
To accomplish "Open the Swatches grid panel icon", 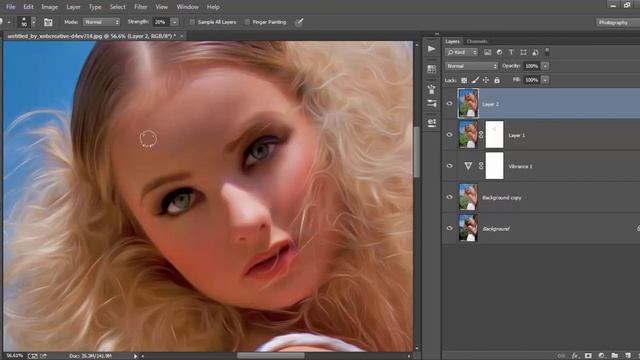I will coord(431,69).
